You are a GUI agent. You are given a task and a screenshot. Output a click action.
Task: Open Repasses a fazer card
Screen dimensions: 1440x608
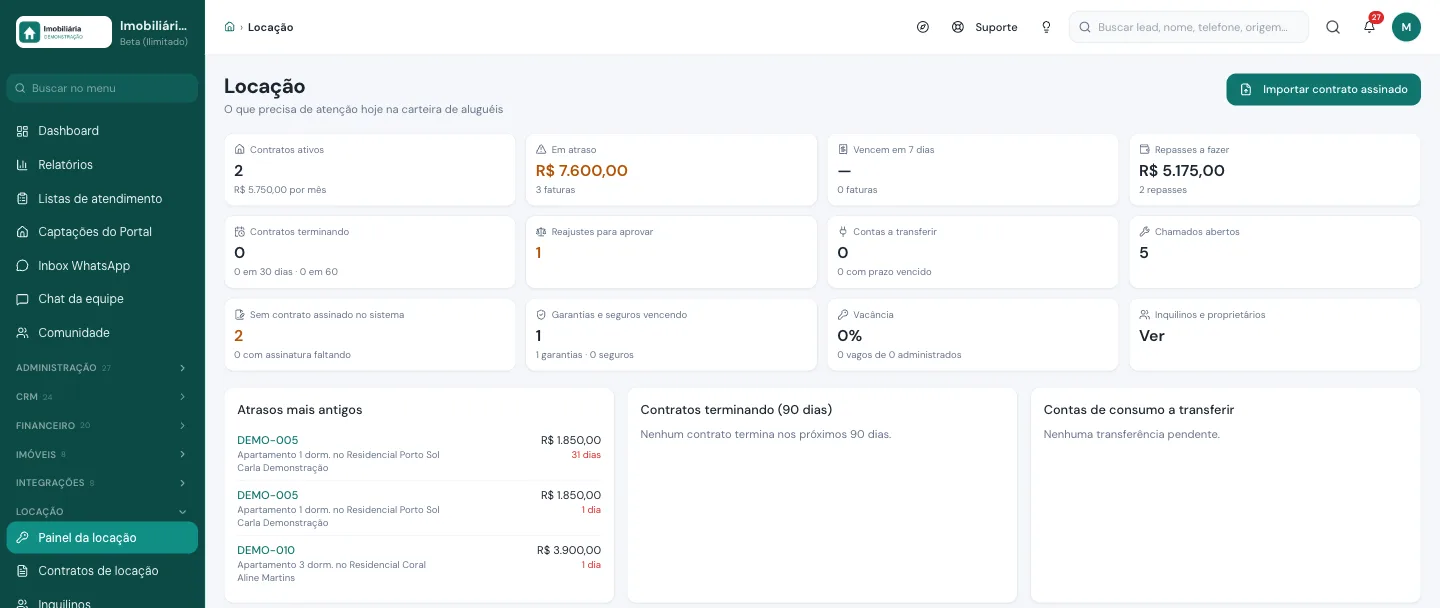tap(1275, 170)
